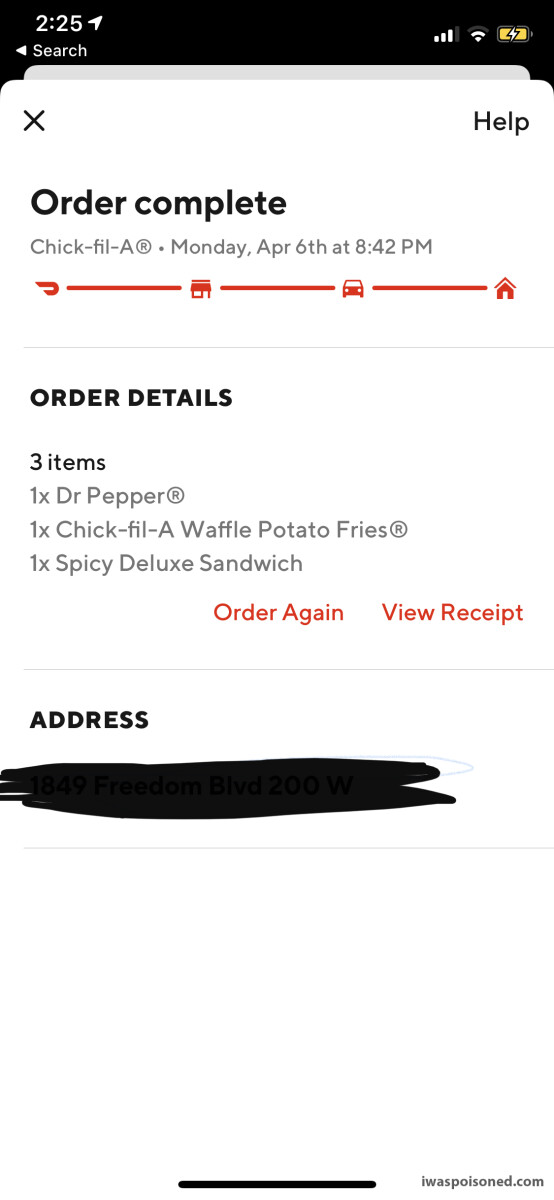
Task: Tap the location arrow beside the time
Action: click(96, 23)
